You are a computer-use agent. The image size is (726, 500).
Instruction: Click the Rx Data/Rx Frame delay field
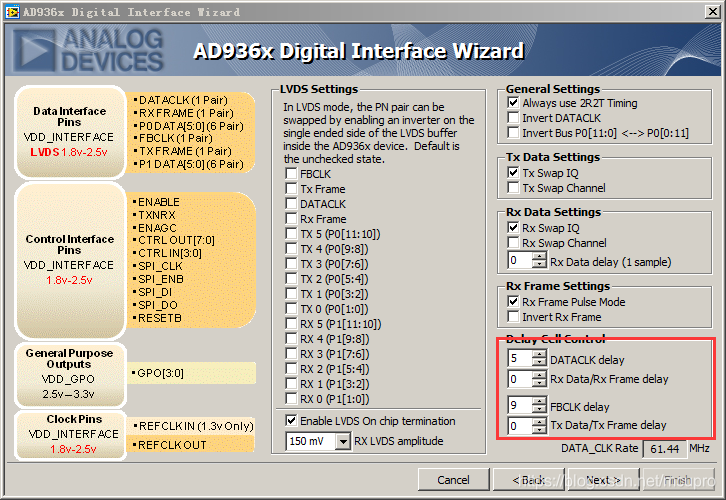pyautogui.click(x=519, y=380)
